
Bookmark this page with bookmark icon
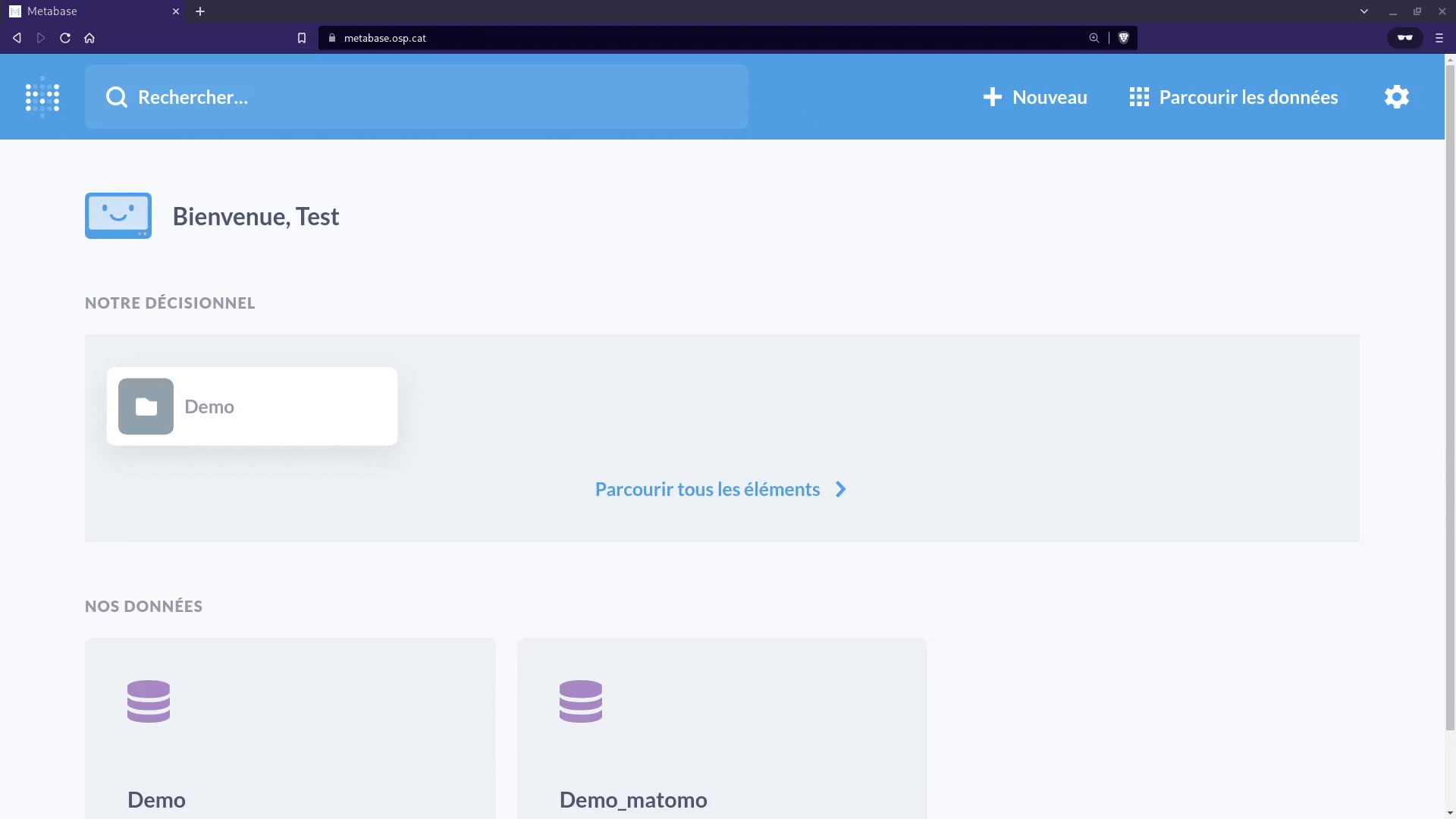302,38
